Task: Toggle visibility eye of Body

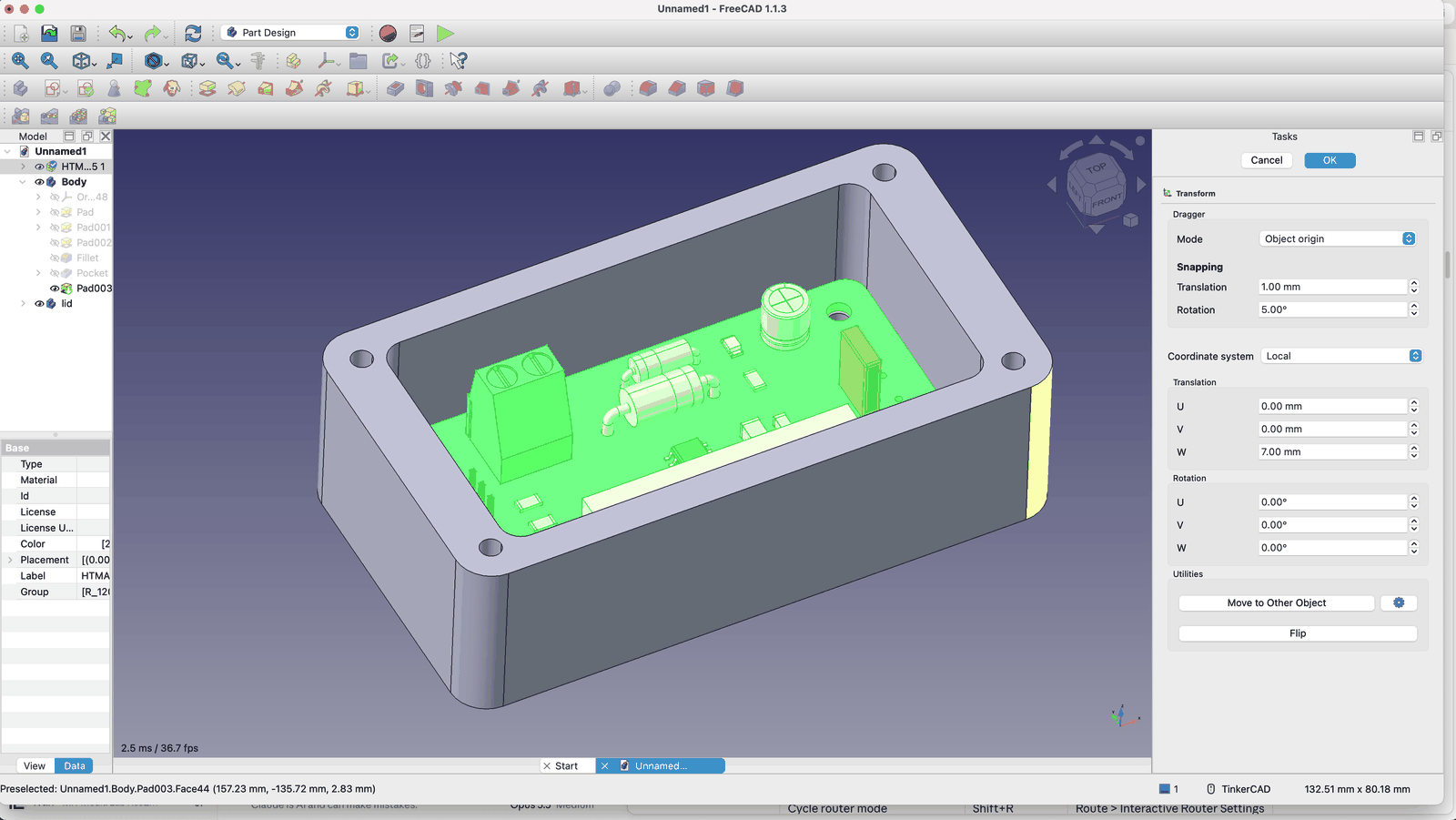Action: click(x=39, y=182)
